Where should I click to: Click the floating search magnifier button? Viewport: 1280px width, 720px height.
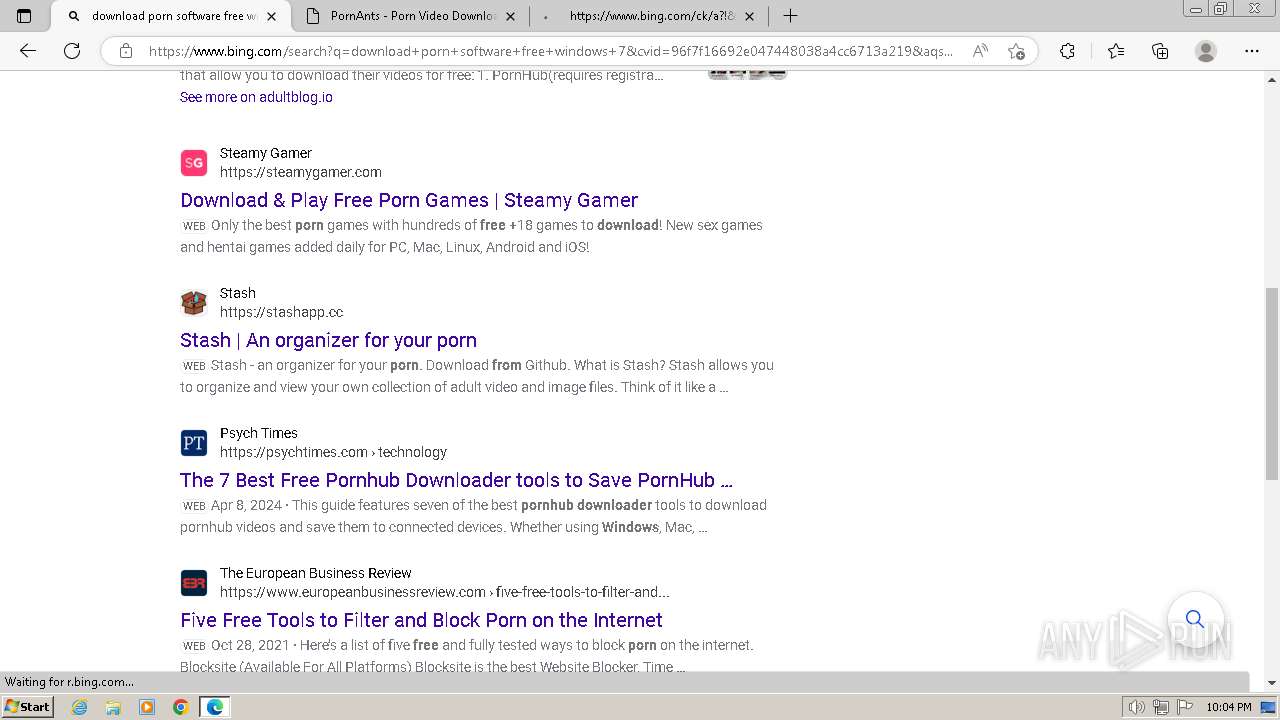point(1195,619)
